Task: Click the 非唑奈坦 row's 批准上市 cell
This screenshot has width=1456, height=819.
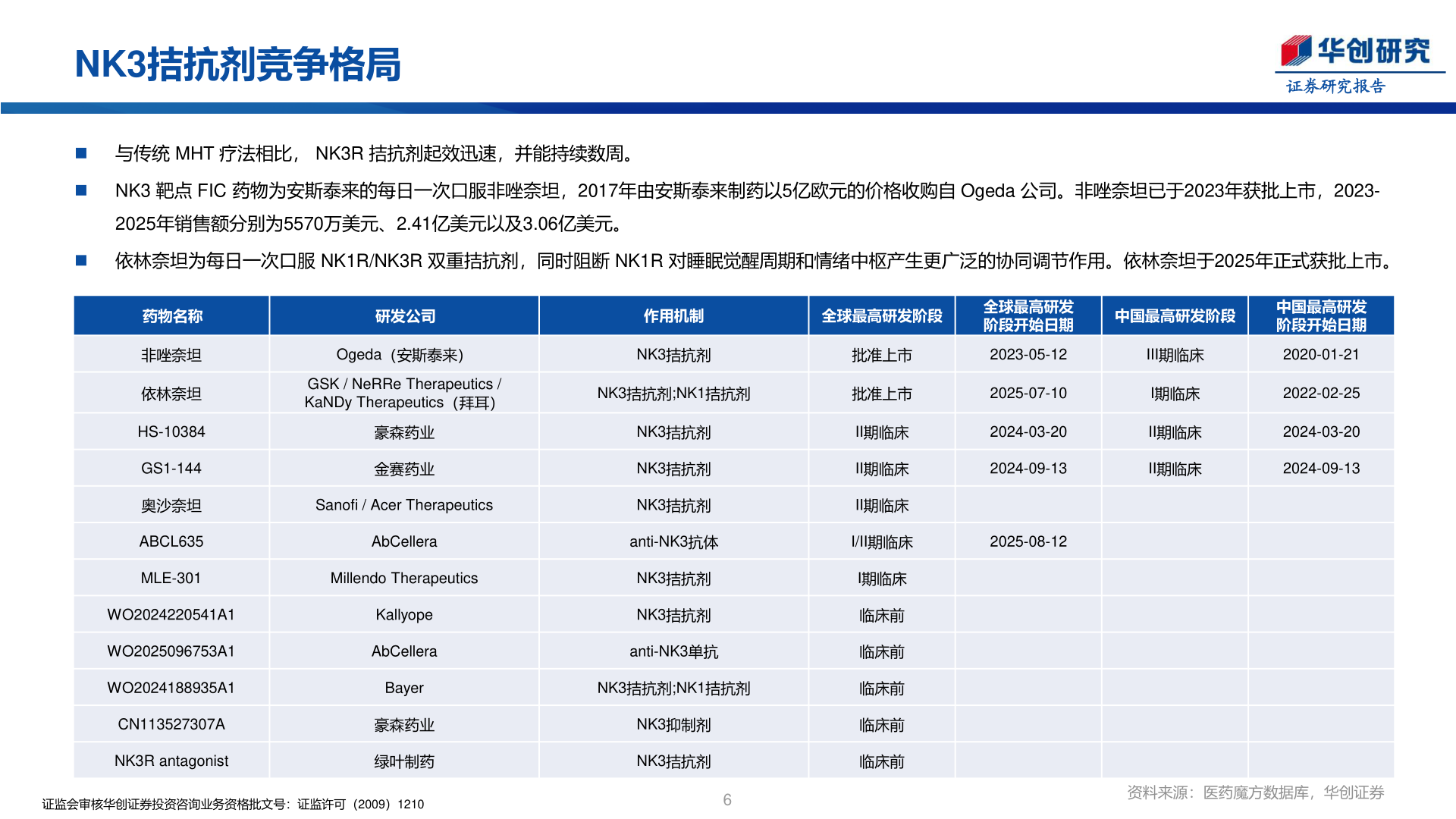Action: point(882,355)
